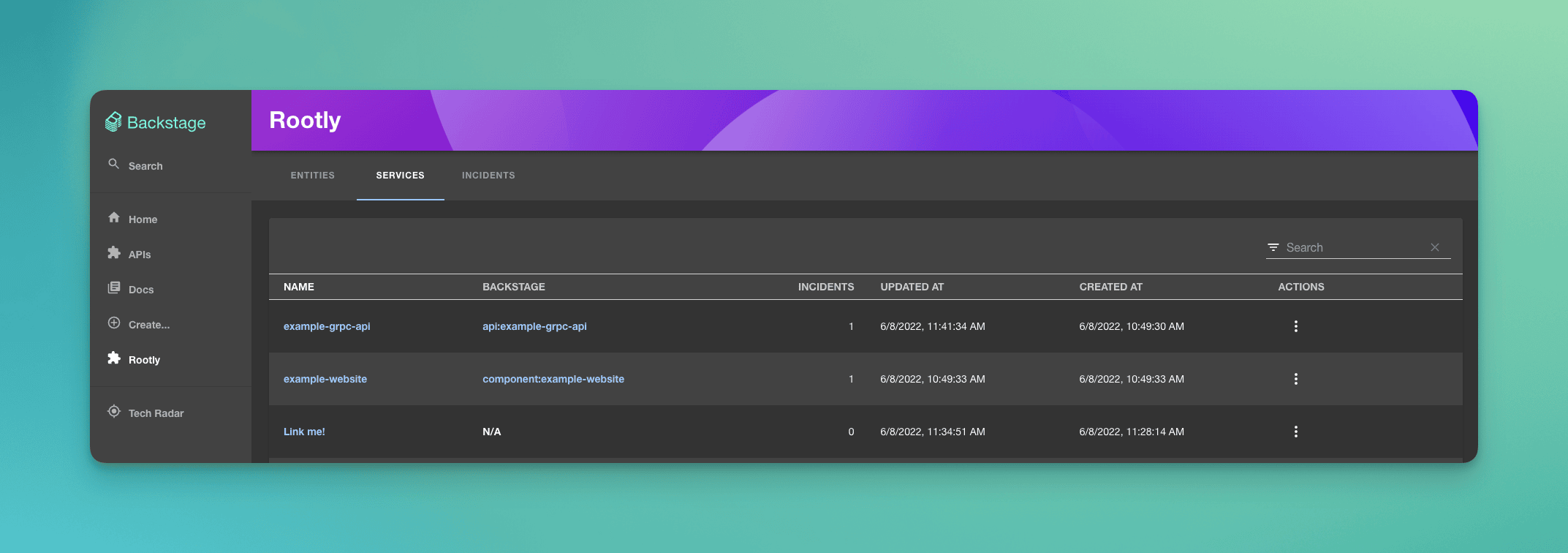The width and height of the screenshot is (1568, 553).
Task: Click N/A in Link me! row
Action: 492,432
